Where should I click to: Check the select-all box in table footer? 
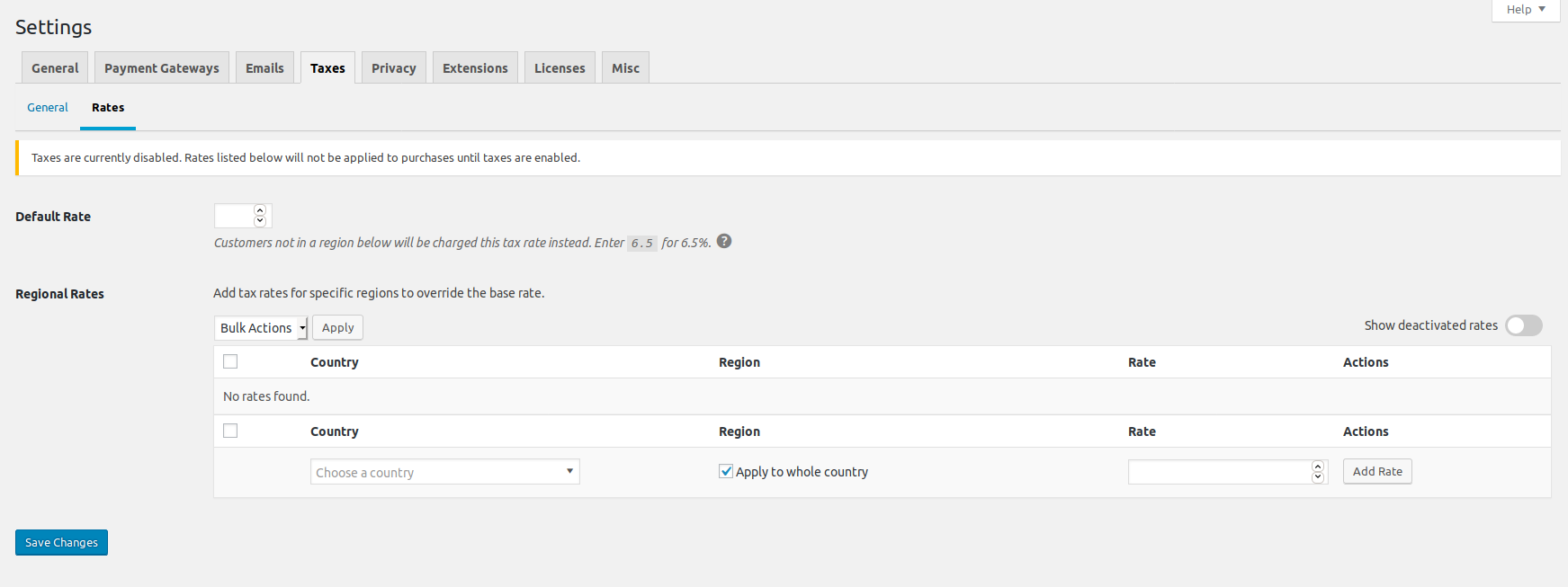[230, 431]
